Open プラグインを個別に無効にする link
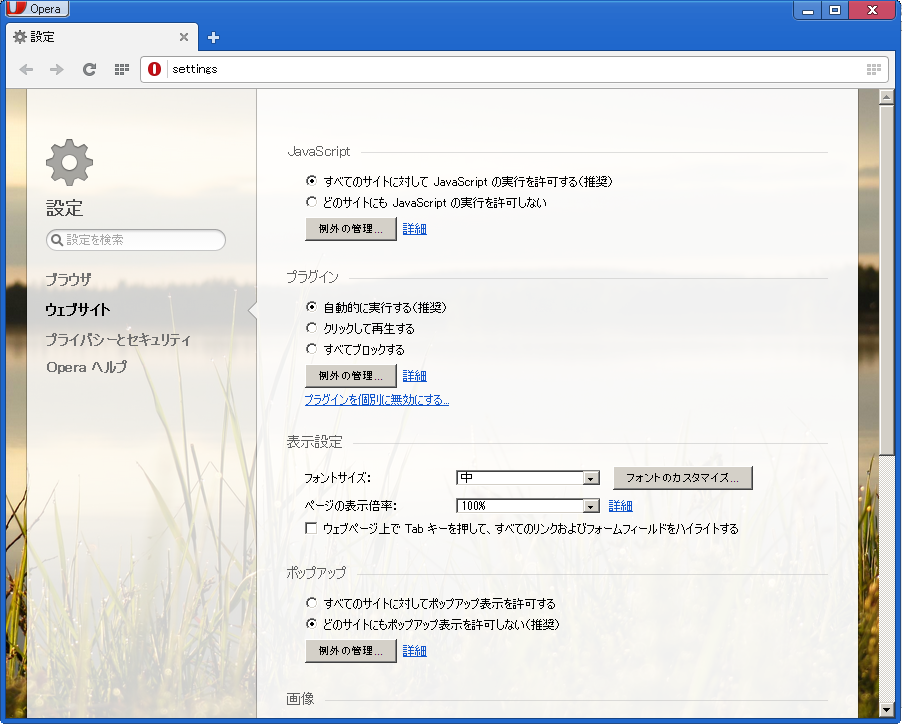 pyautogui.click(x=376, y=400)
